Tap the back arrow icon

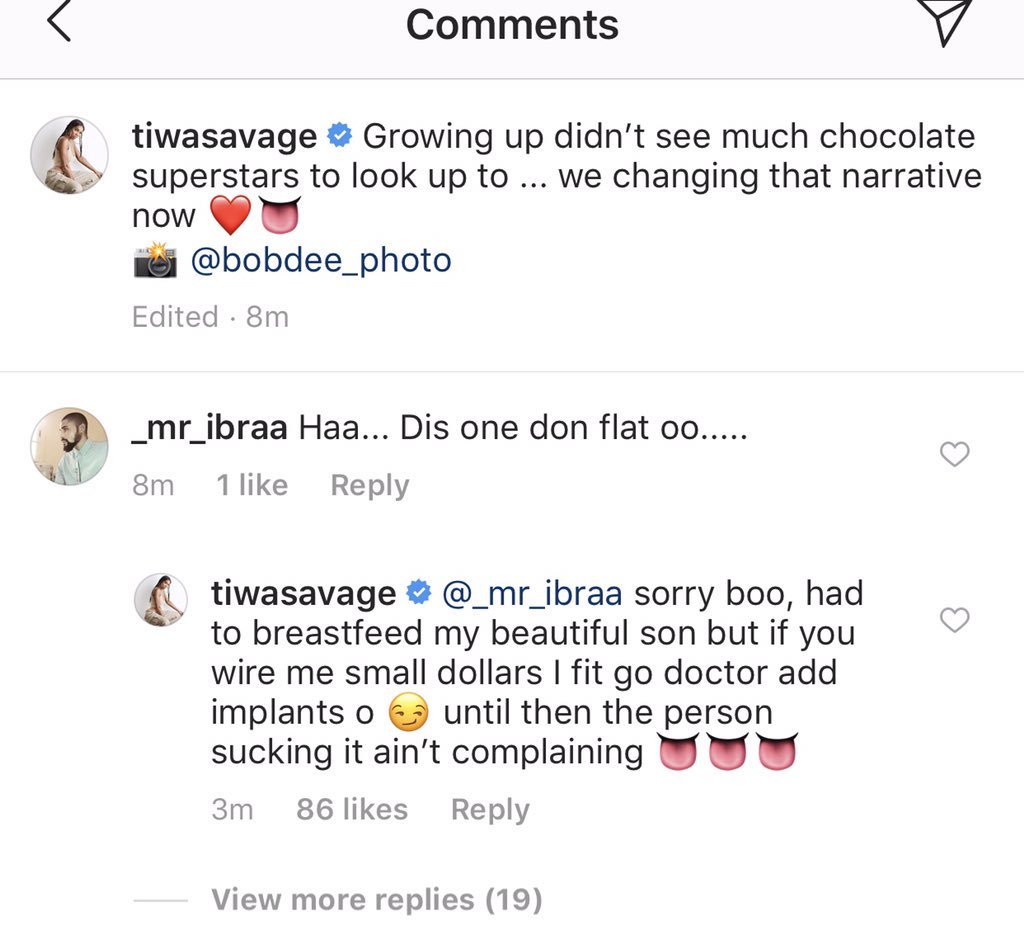coord(60,24)
